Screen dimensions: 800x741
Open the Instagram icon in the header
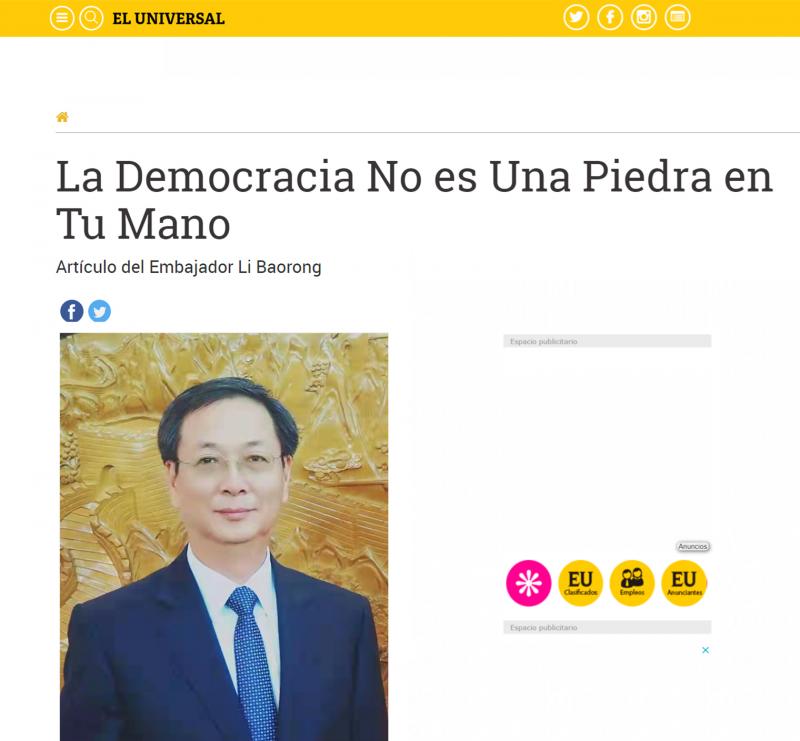[x=644, y=17]
